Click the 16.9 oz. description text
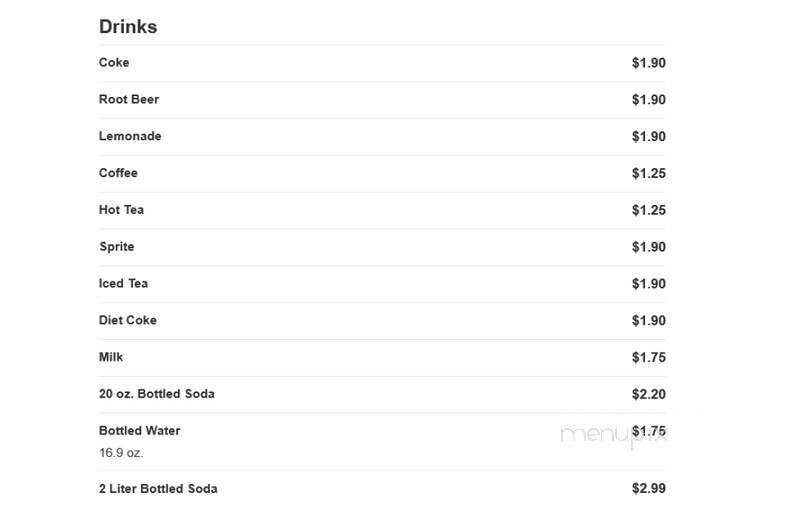This screenshot has height=517, width=793. click(x=121, y=453)
